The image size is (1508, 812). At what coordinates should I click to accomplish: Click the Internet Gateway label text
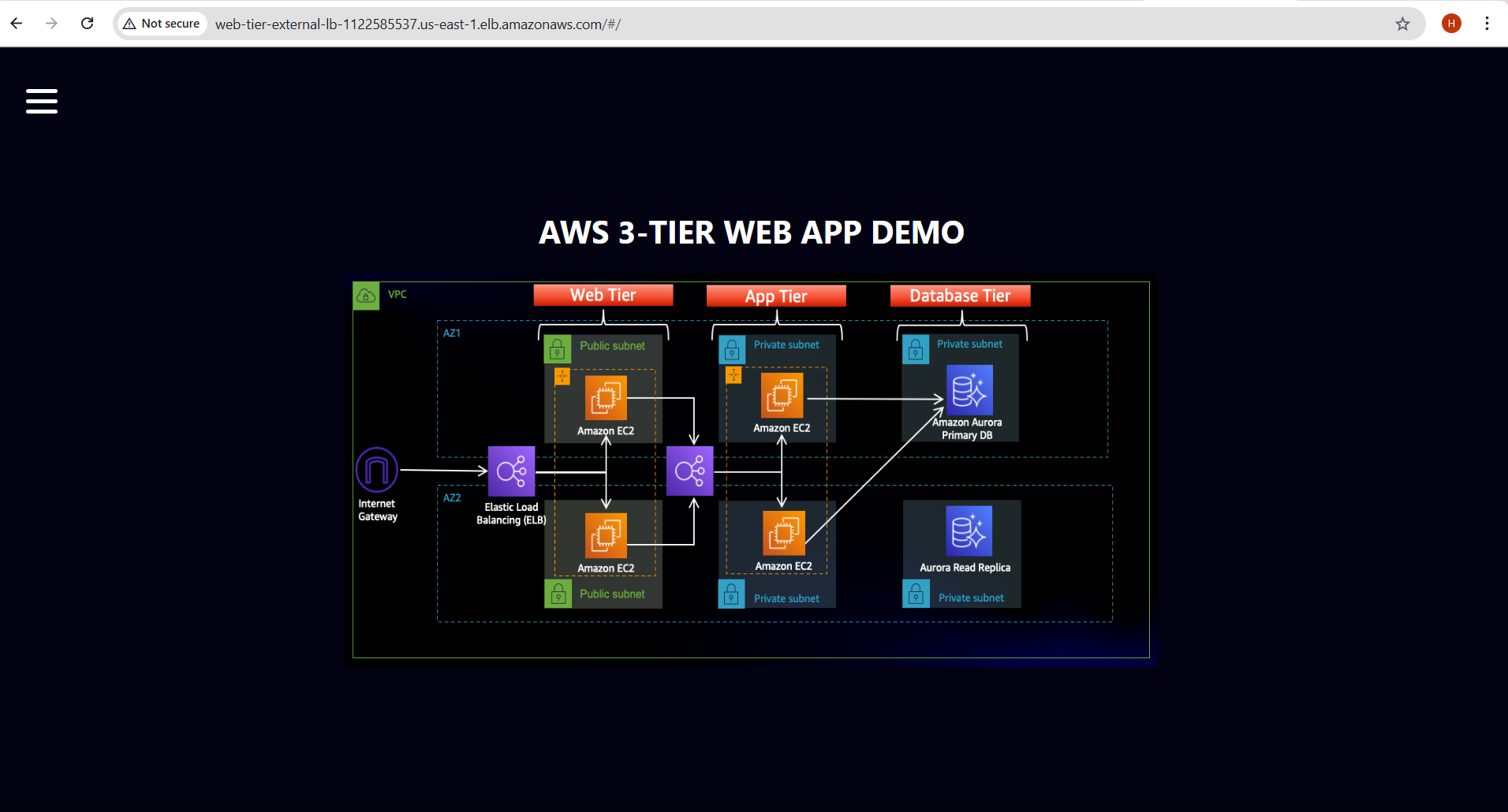pos(378,510)
